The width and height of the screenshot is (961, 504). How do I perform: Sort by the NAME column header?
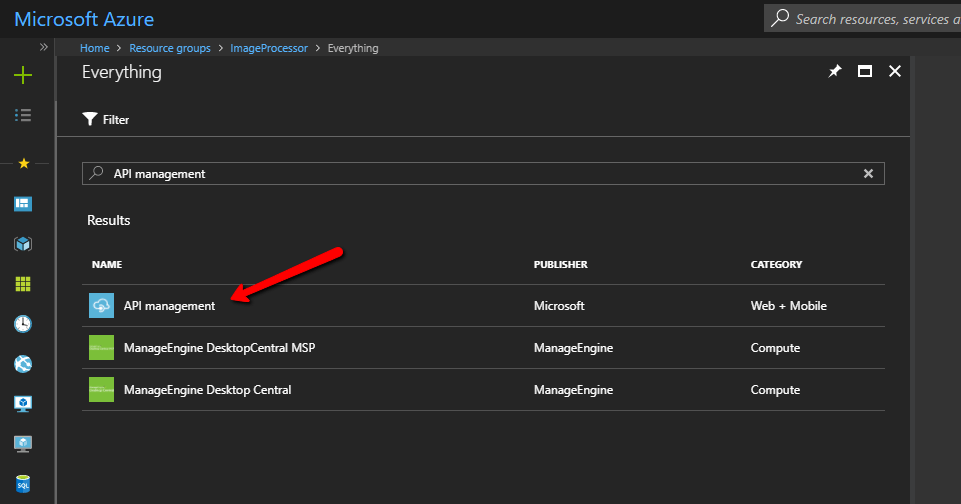click(x=107, y=264)
